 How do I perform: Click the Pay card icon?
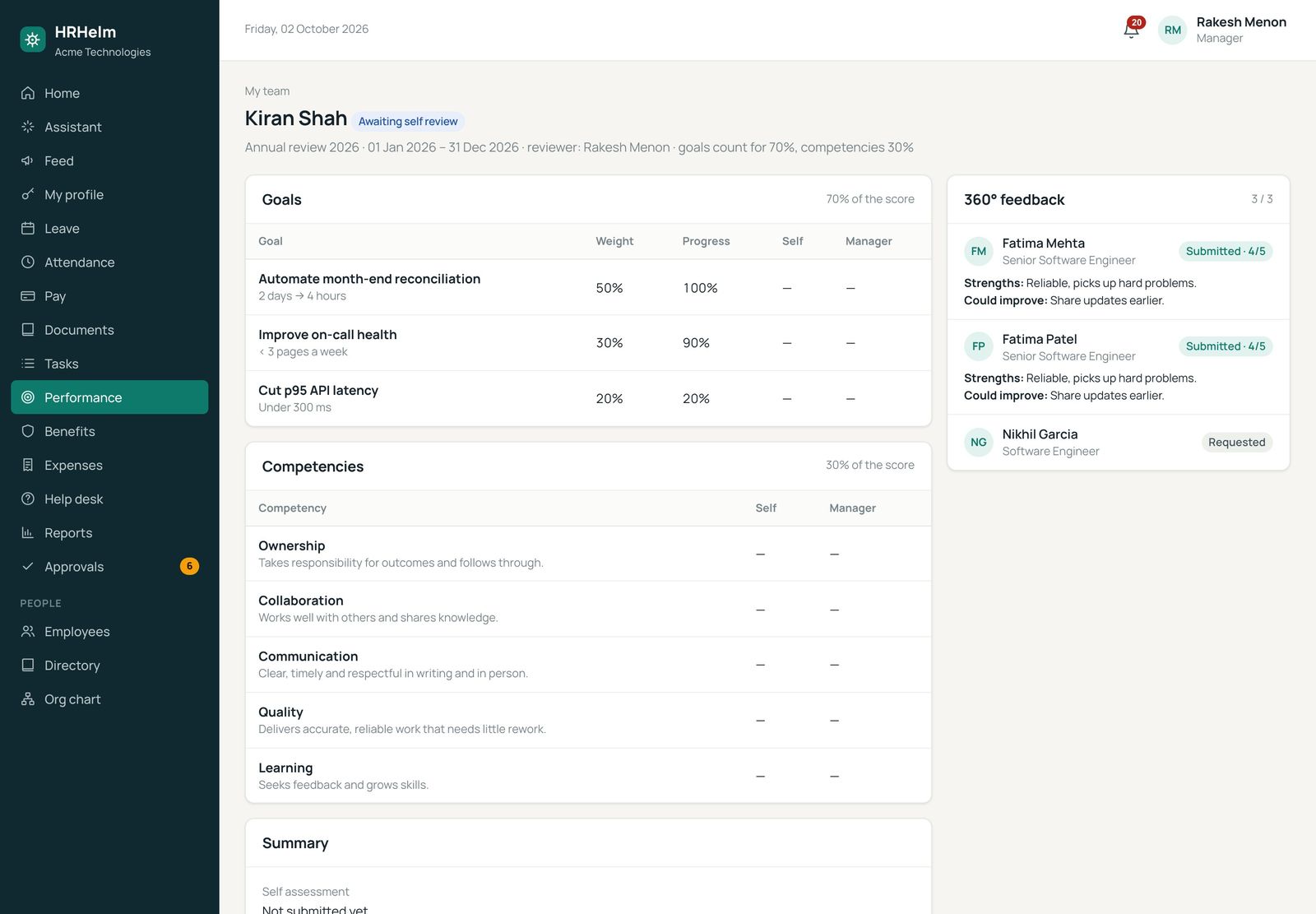28,295
